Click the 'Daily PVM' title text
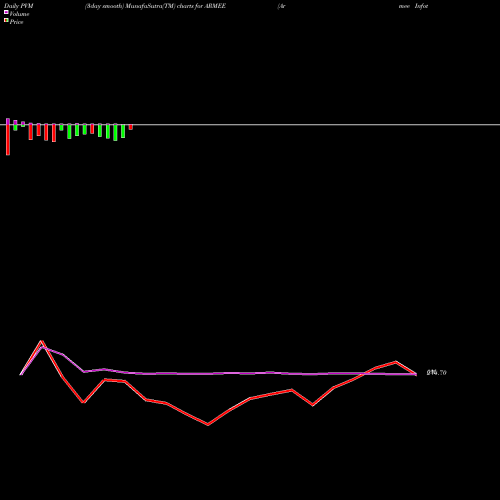Image resolution: width=500 pixels, height=500 pixels. pyautogui.click(x=19, y=6)
